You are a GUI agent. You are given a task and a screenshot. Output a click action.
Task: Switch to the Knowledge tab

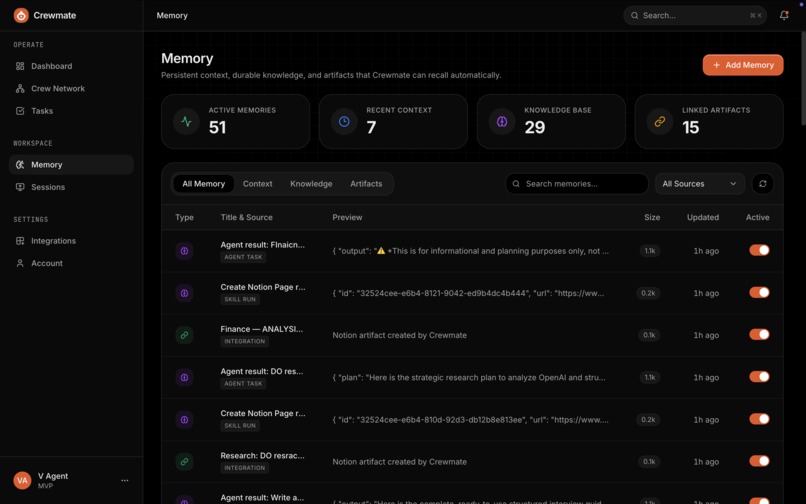point(311,184)
